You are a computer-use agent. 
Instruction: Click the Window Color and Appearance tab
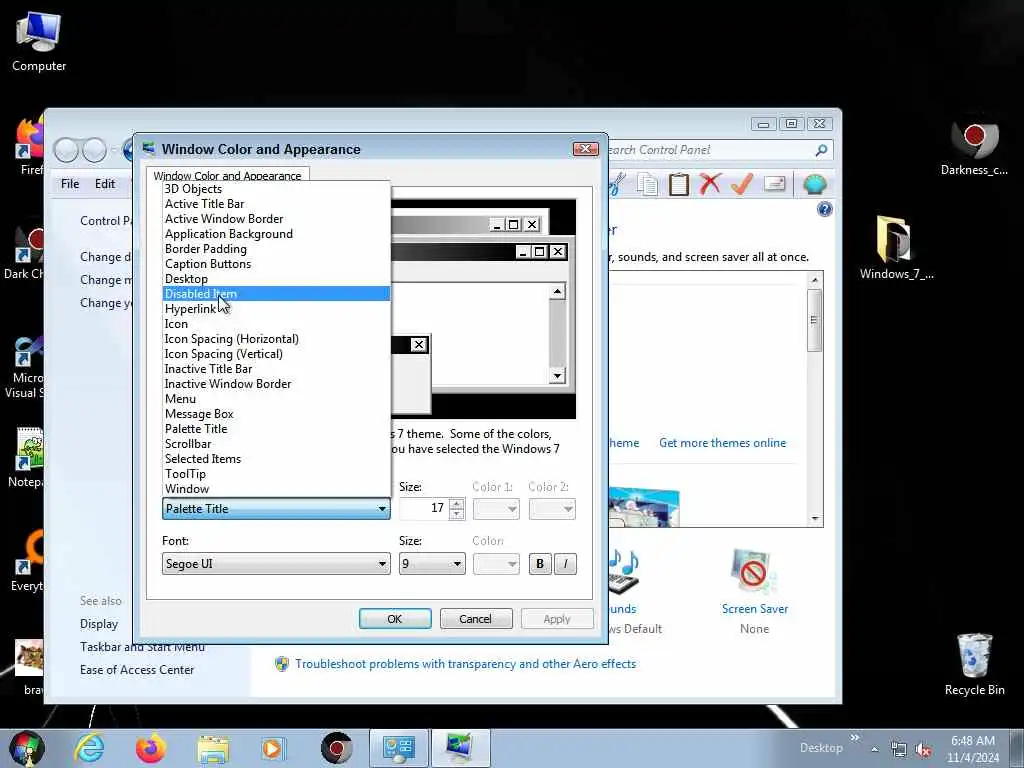[x=227, y=176]
